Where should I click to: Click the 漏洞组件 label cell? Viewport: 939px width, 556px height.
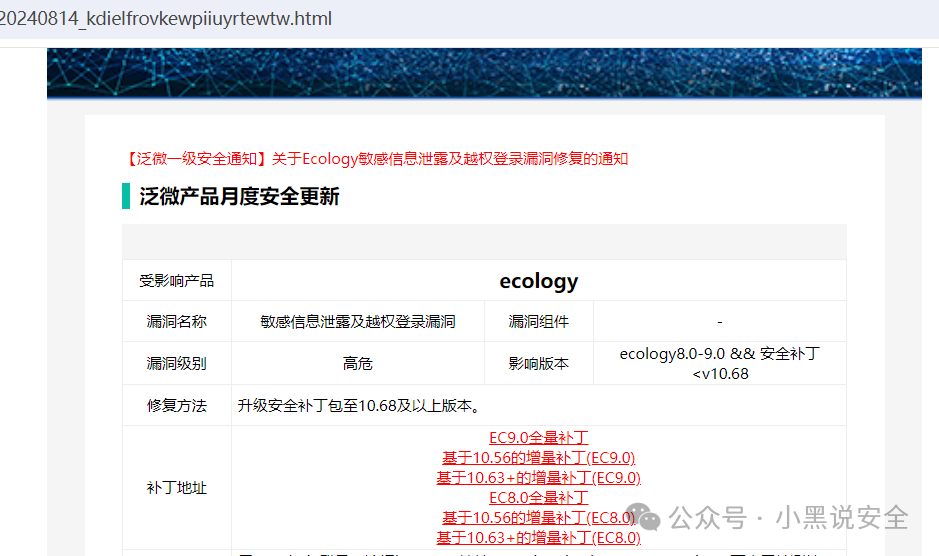click(x=538, y=322)
